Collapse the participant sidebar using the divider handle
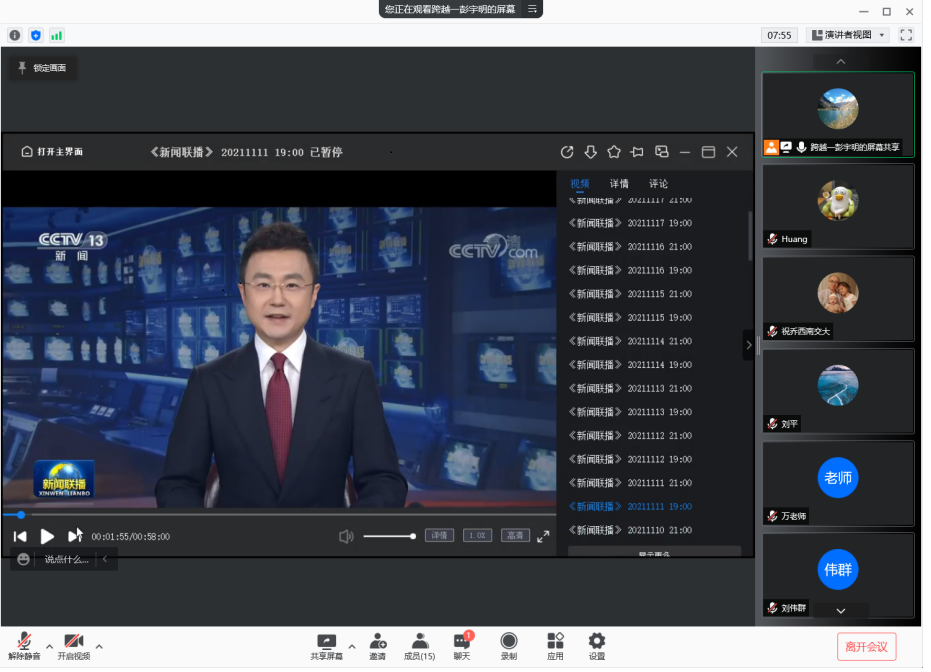 coord(757,345)
